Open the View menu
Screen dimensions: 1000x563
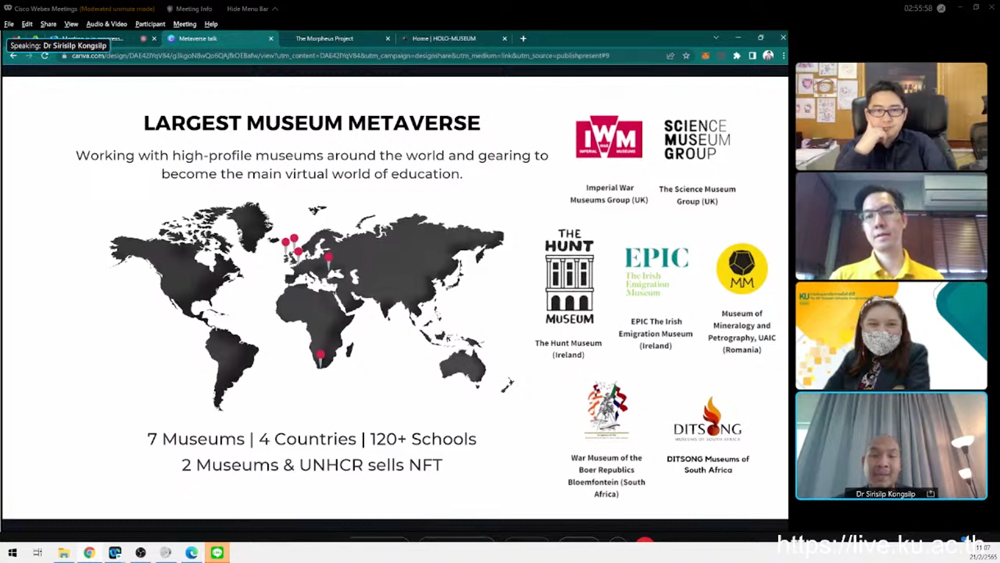coord(71,24)
